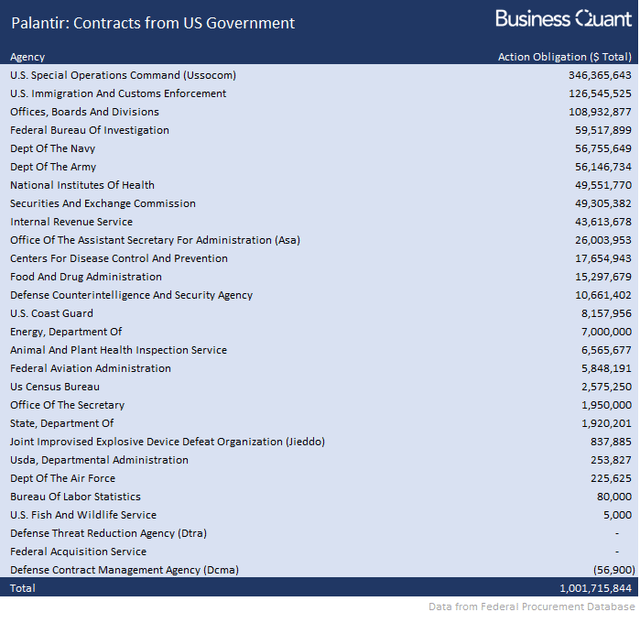Click 'Data from Federal Procurement Database' footnote

[531, 607]
